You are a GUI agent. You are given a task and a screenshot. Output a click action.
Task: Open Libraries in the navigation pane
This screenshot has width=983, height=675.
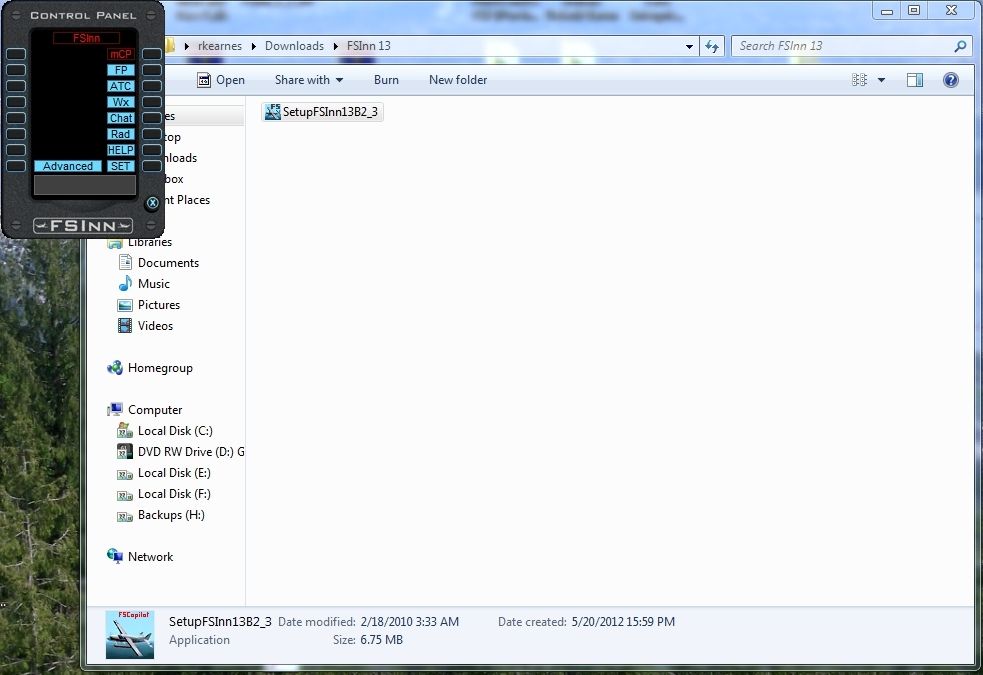tap(150, 242)
